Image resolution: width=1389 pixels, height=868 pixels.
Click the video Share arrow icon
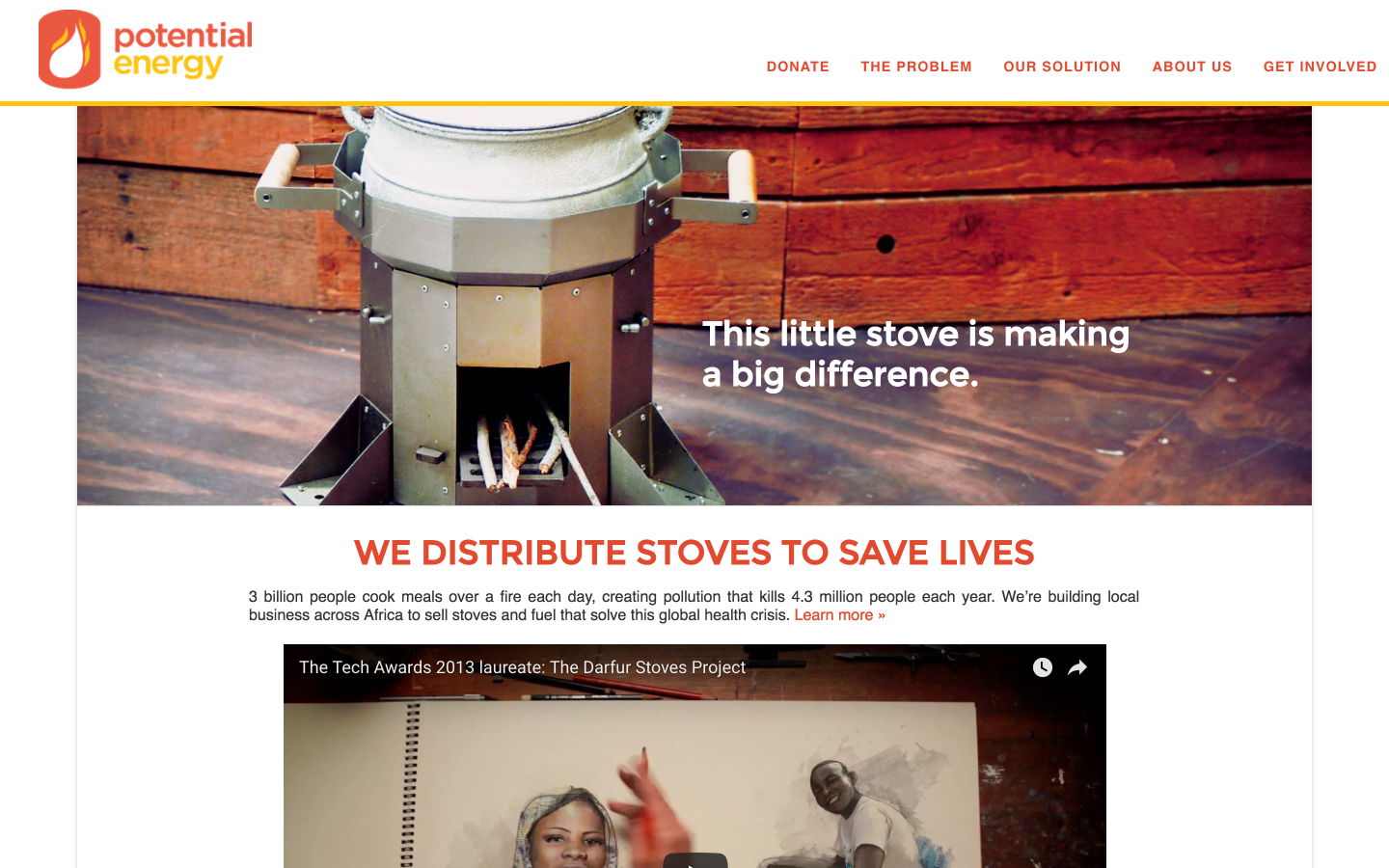click(1077, 667)
